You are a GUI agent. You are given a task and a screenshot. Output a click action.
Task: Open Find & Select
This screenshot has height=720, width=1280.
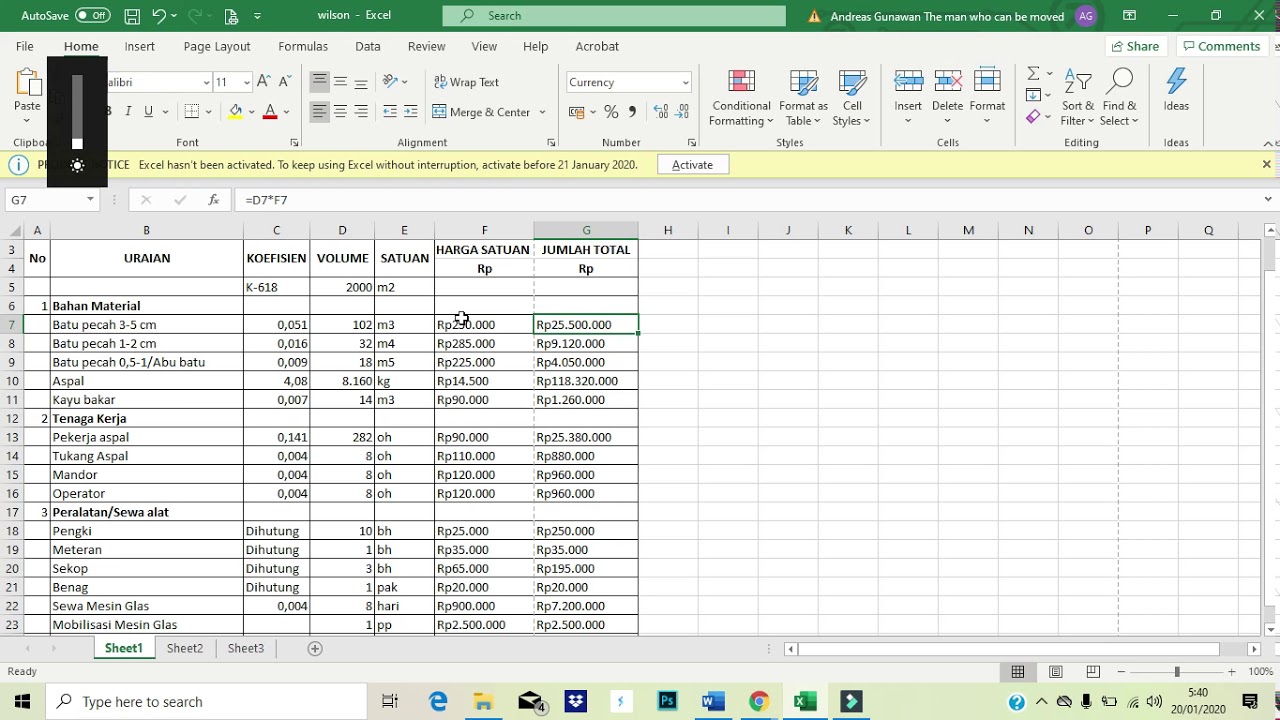tap(1119, 98)
